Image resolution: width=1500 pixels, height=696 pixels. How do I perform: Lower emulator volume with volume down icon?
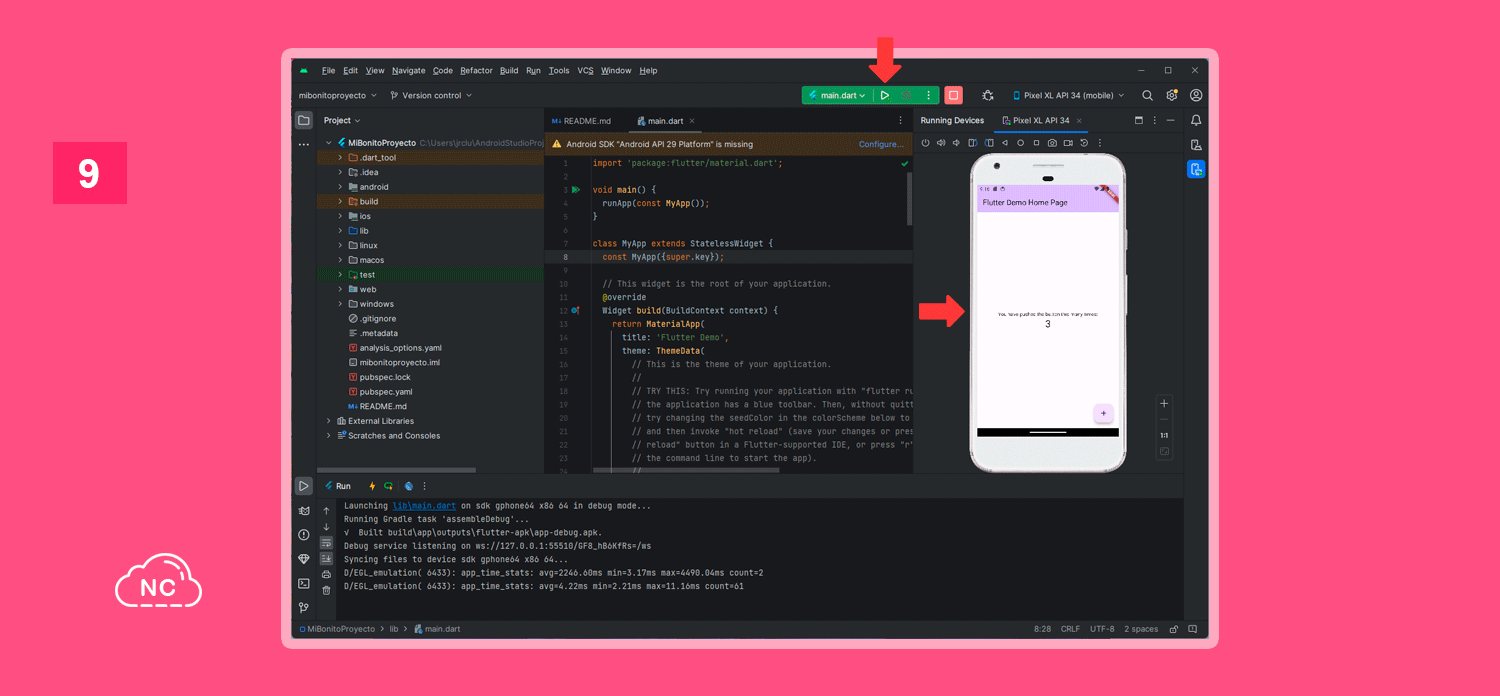(x=957, y=143)
